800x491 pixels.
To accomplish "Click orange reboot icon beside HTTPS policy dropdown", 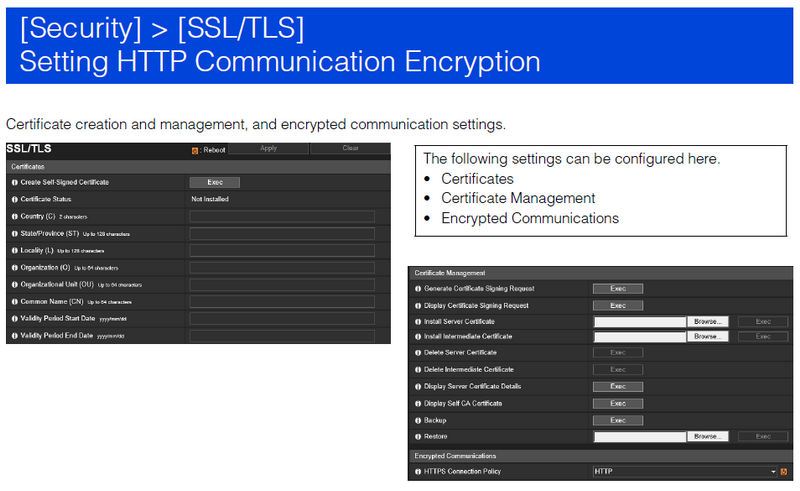I will (785, 471).
